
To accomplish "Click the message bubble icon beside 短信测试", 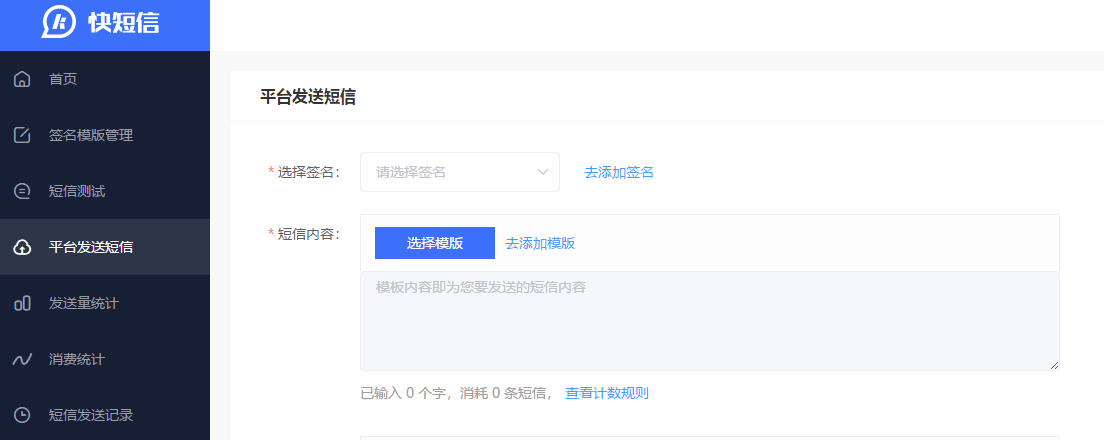I will coord(22,191).
